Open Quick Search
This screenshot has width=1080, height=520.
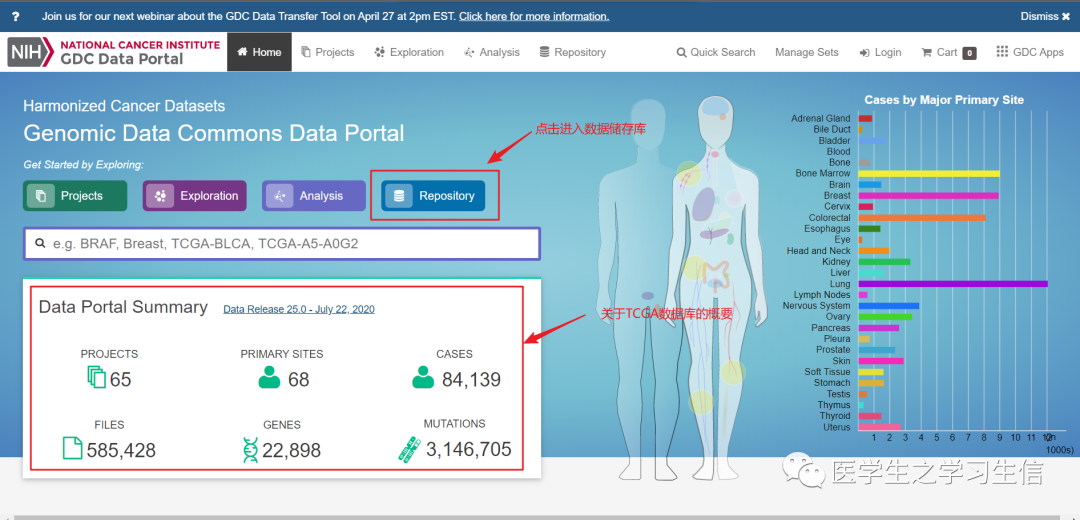coord(716,52)
